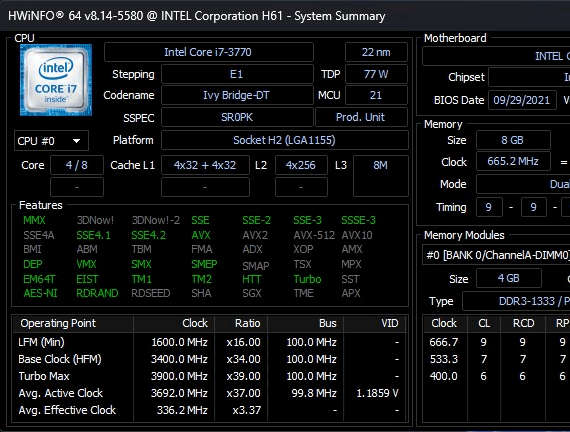Click the BIOS Date 09/29/2021 field

tap(522, 100)
